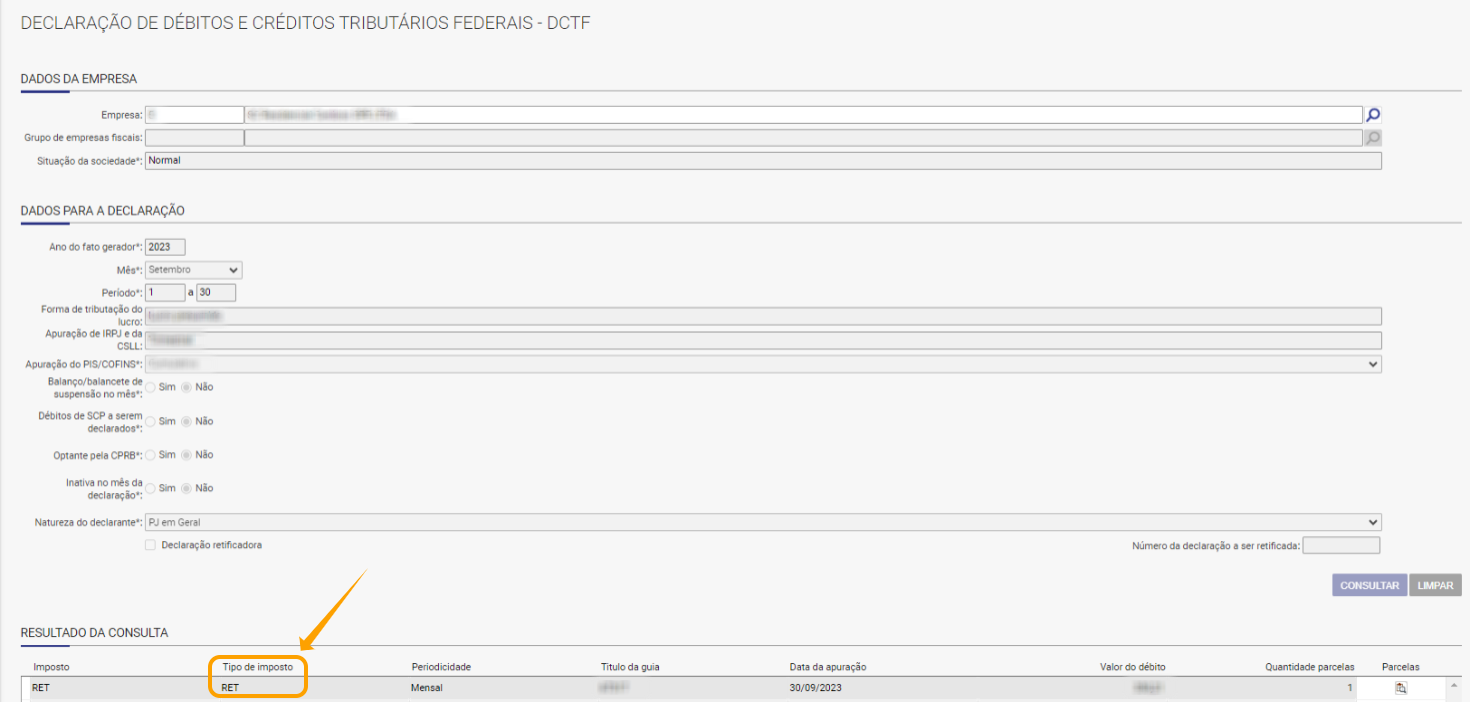Select Não for Optante pela CPRB
The image size is (1470, 702).
point(186,455)
